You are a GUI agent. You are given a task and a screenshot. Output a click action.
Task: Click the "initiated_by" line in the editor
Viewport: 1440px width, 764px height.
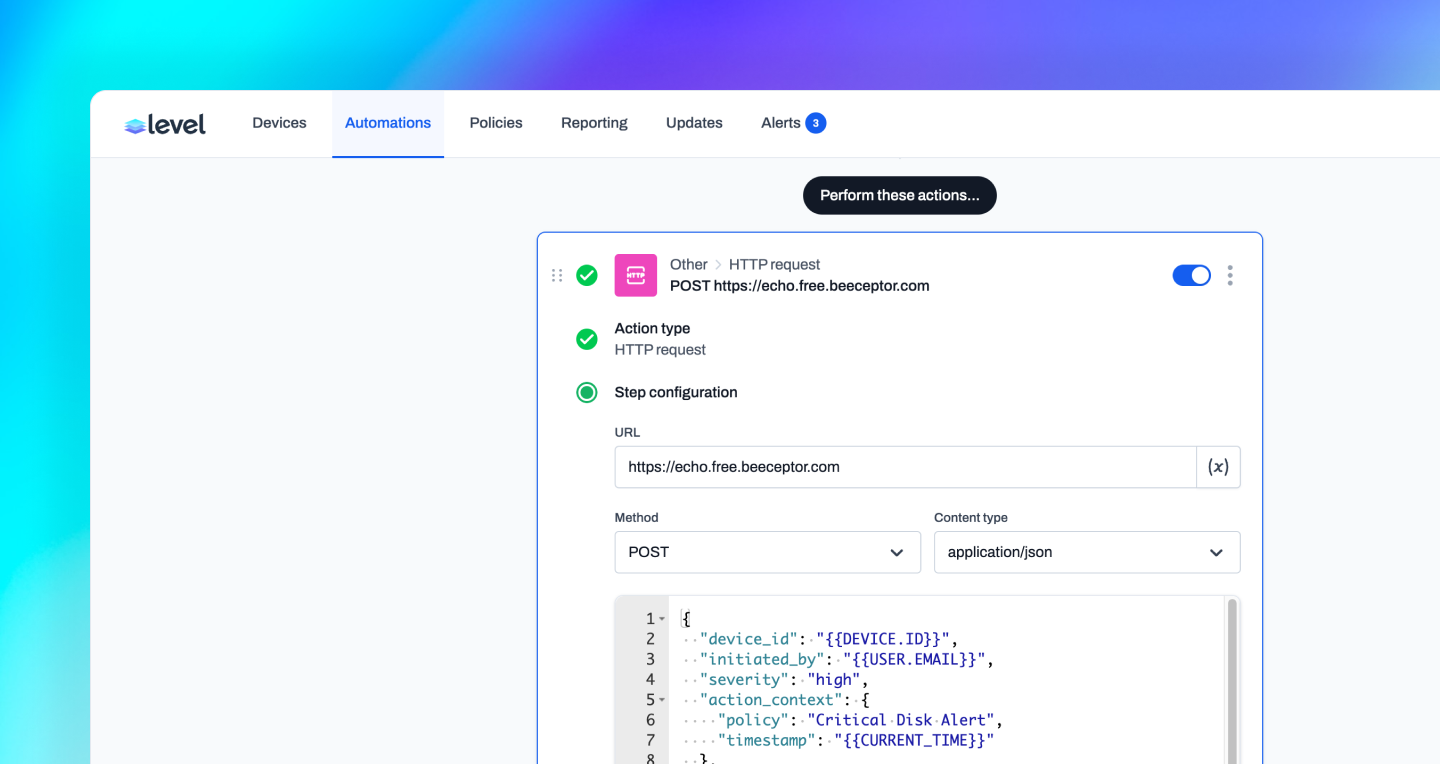[x=838, y=659]
